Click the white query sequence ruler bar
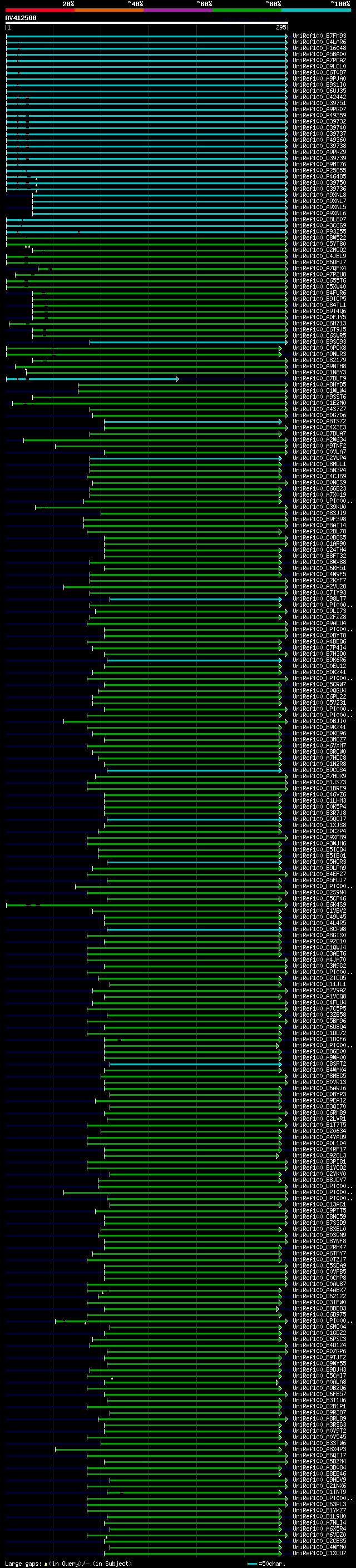 click(x=147, y=22)
